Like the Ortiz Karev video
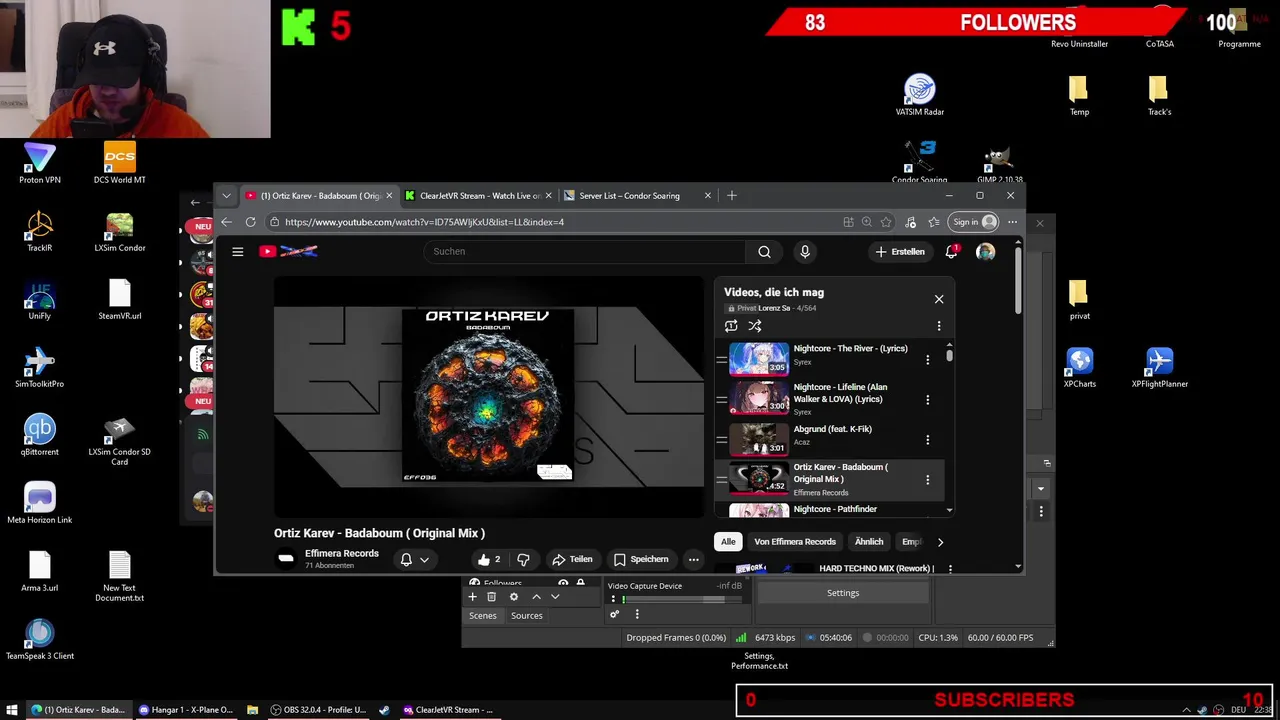Image resolution: width=1280 pixels, height=720 pixels. [489, 559]
